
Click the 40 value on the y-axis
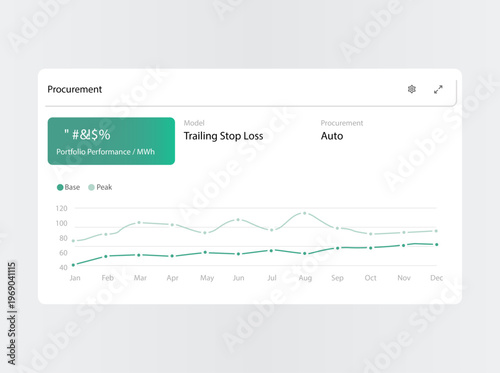(63, 267)
